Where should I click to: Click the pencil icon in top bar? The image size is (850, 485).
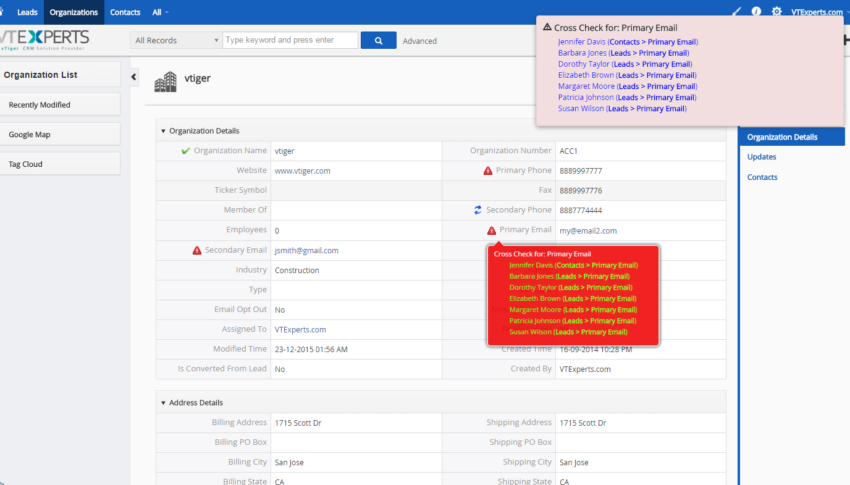coord(736,11)
